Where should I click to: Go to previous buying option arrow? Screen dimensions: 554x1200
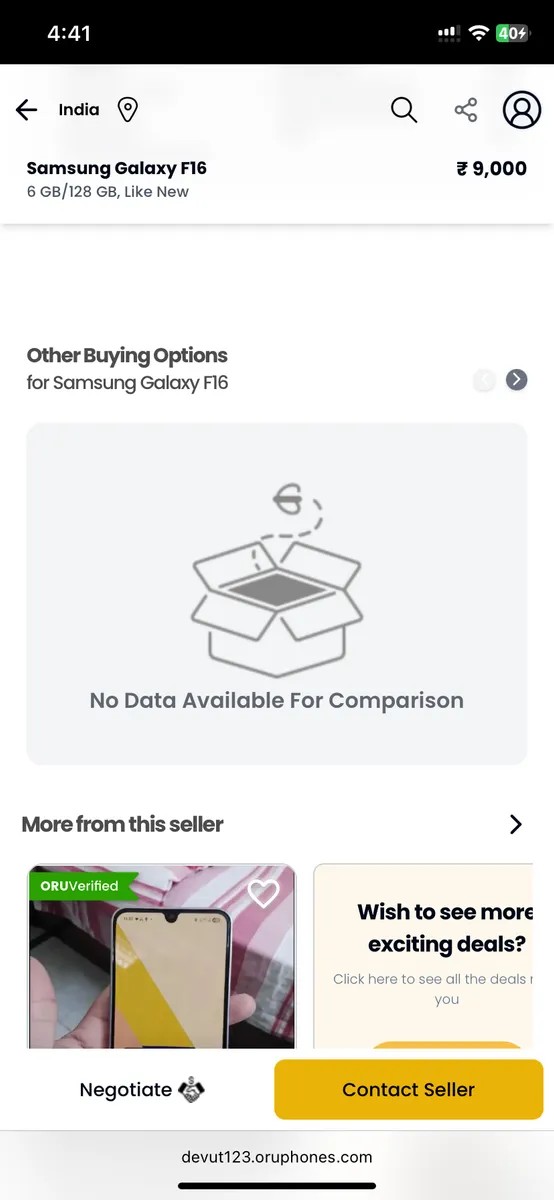(485, 380)
